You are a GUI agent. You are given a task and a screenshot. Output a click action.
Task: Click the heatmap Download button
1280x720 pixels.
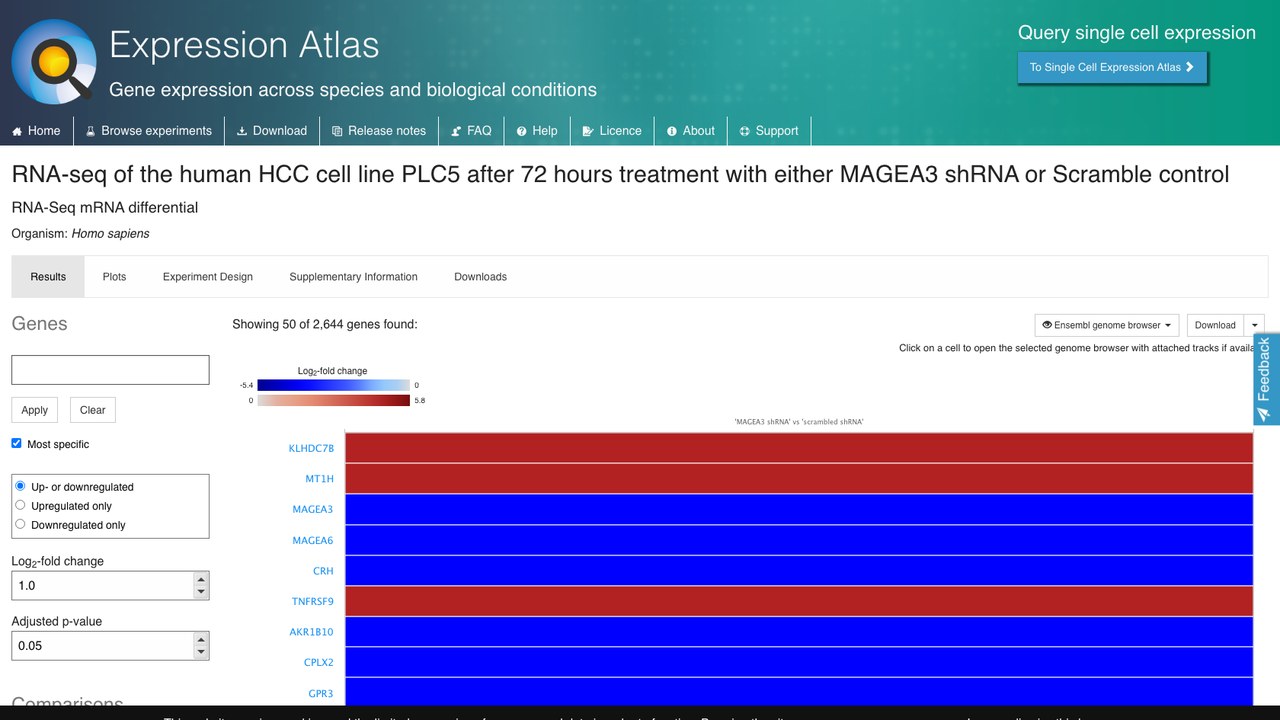point(1215,325)
